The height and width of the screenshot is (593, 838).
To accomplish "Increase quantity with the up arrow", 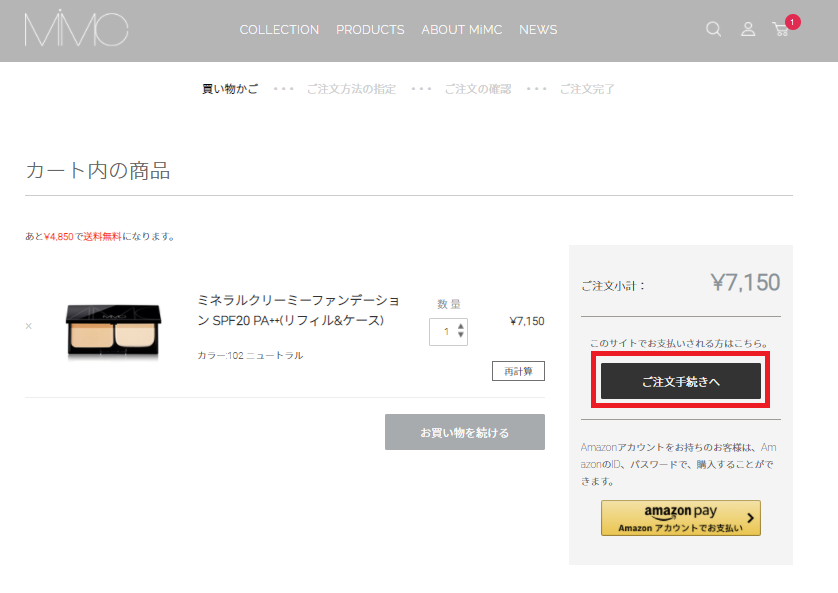I will [x=460, y=326].
